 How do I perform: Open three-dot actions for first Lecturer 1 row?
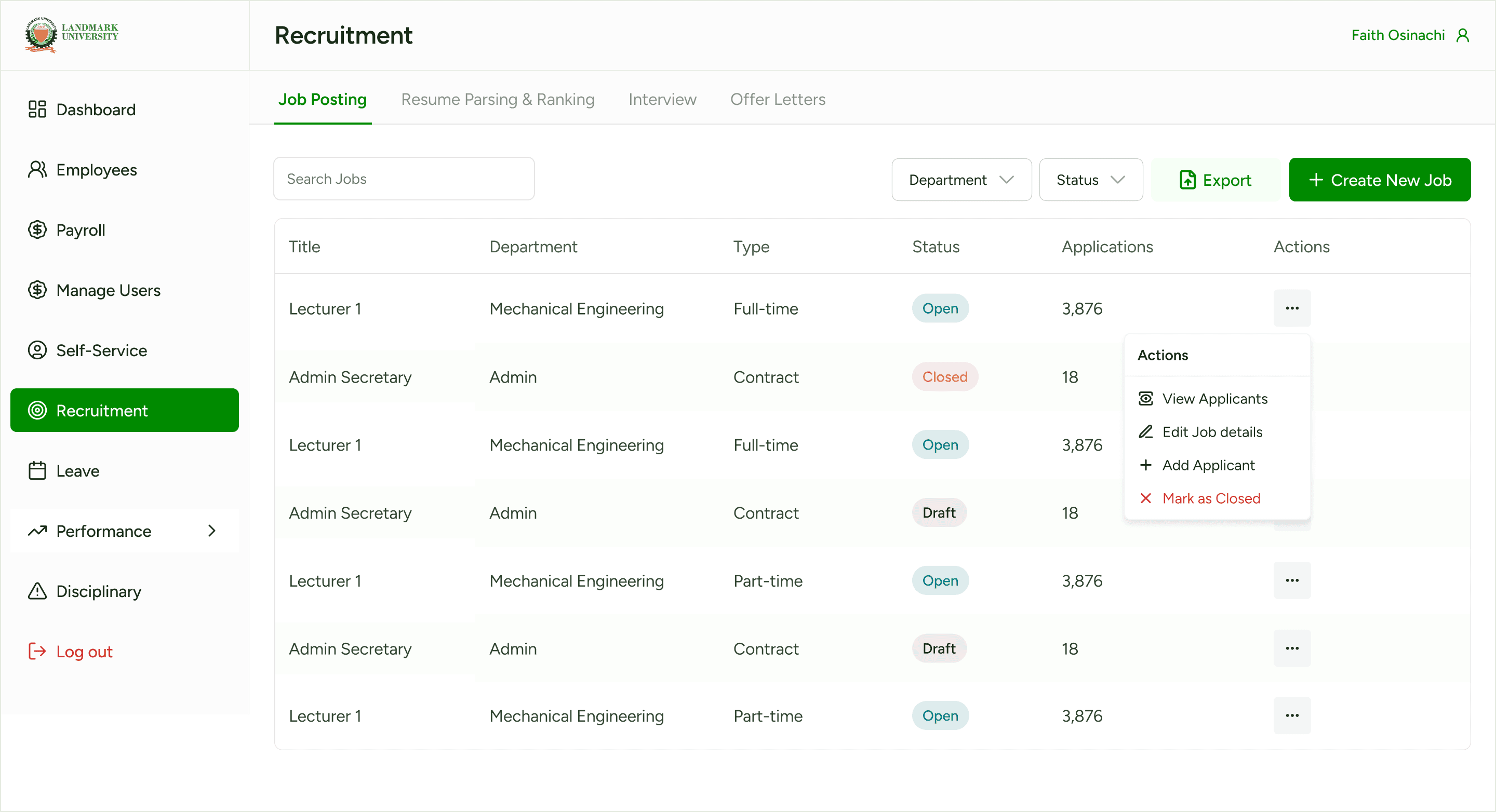pos(1291,308)
